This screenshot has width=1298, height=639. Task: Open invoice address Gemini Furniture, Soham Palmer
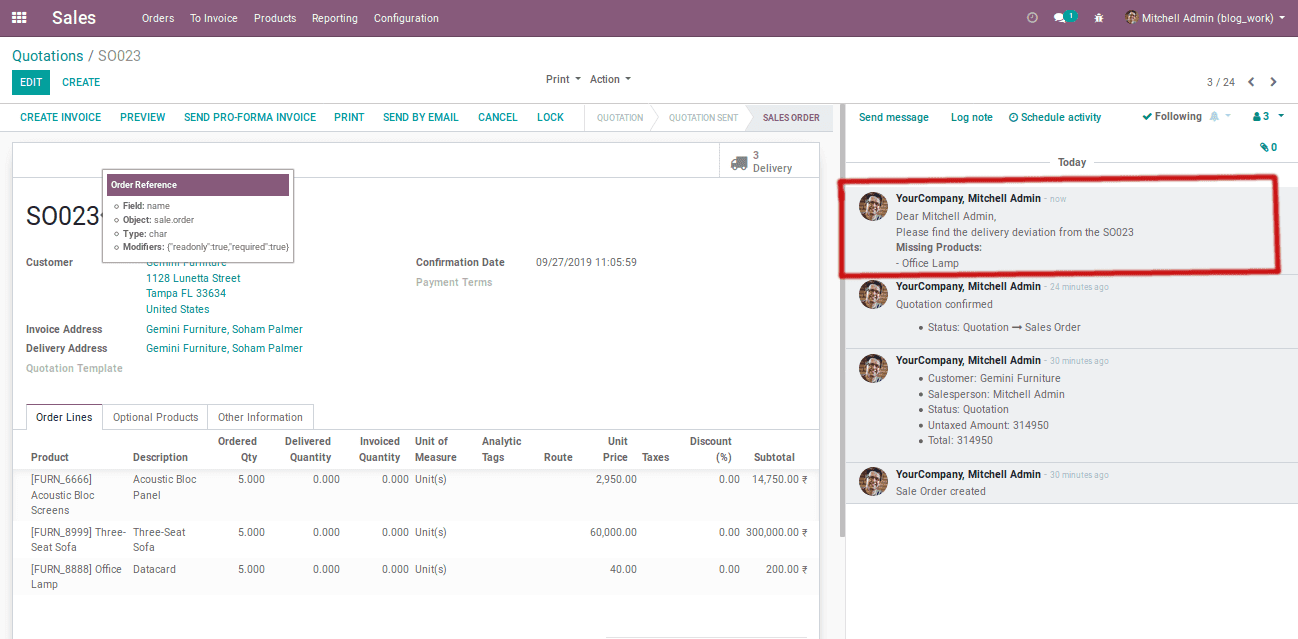pyautogui.click(x=224, y=329)
